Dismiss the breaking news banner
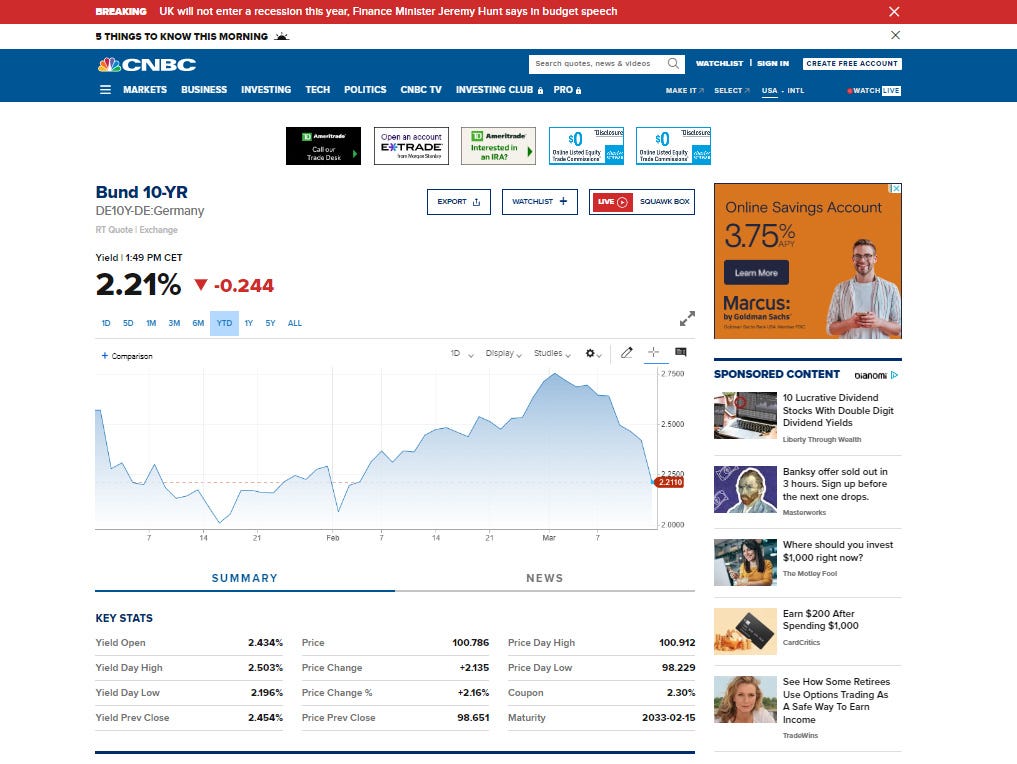The height and width of the screenshot is (764, 1017). (x=894, y=12)
